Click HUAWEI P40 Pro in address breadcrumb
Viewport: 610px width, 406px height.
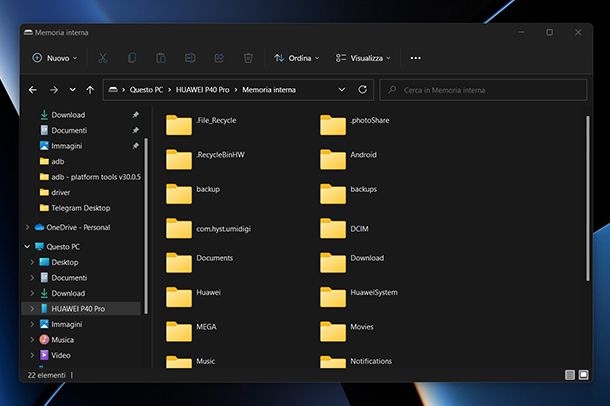point(203,90)
